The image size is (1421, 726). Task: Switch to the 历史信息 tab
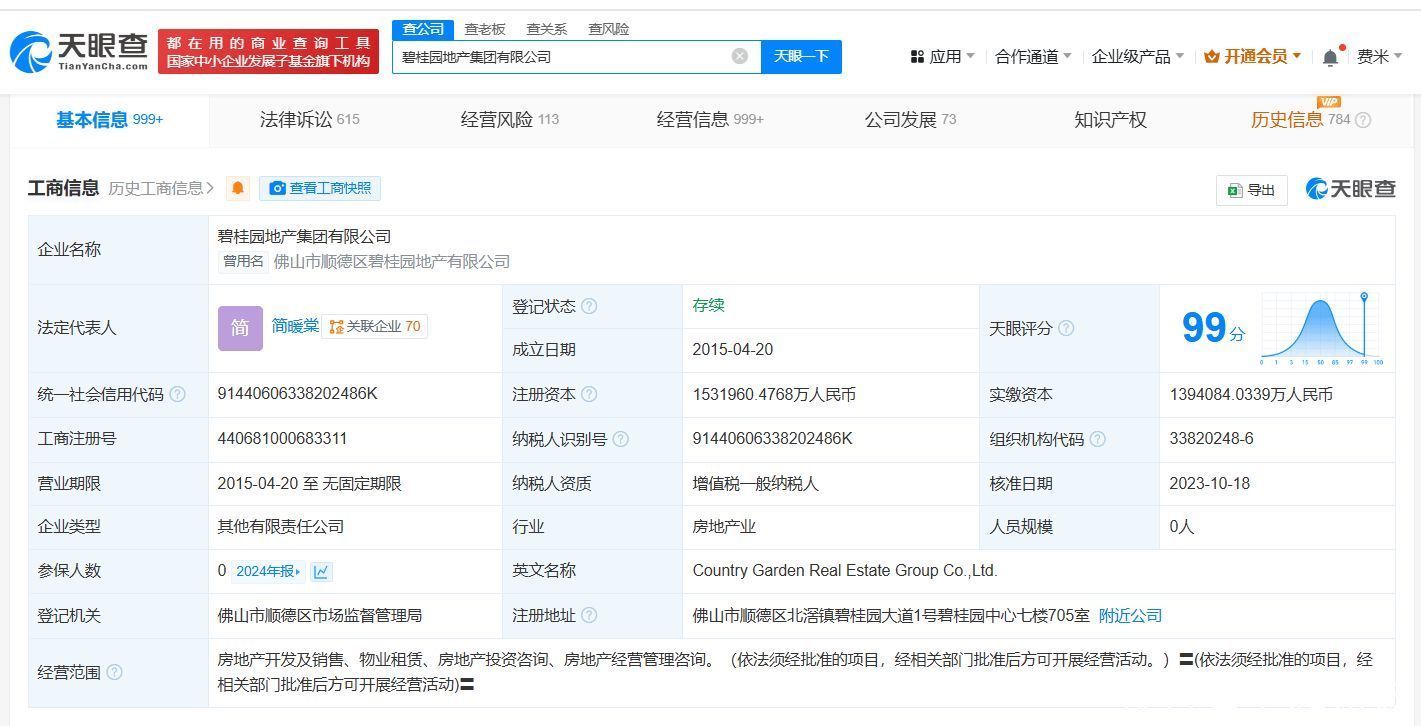coord(1286,120)
